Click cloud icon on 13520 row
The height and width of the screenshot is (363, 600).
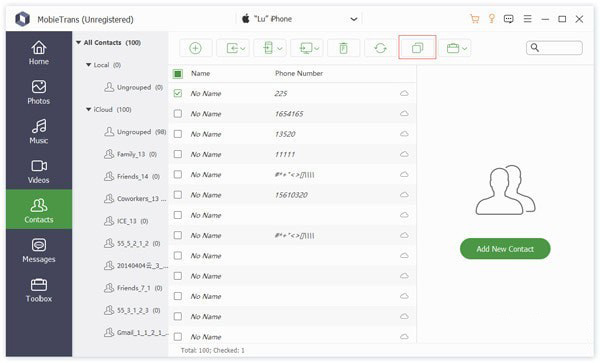pyautogui.click(x=404, y=134)
